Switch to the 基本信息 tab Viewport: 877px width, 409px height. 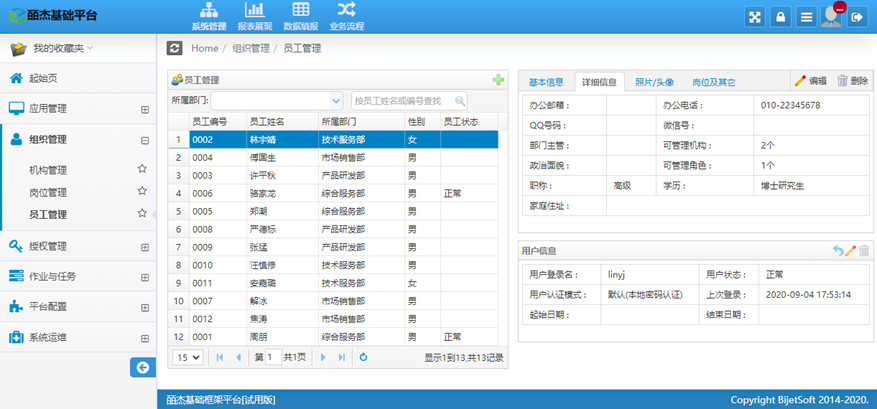(x=546, y=82)
